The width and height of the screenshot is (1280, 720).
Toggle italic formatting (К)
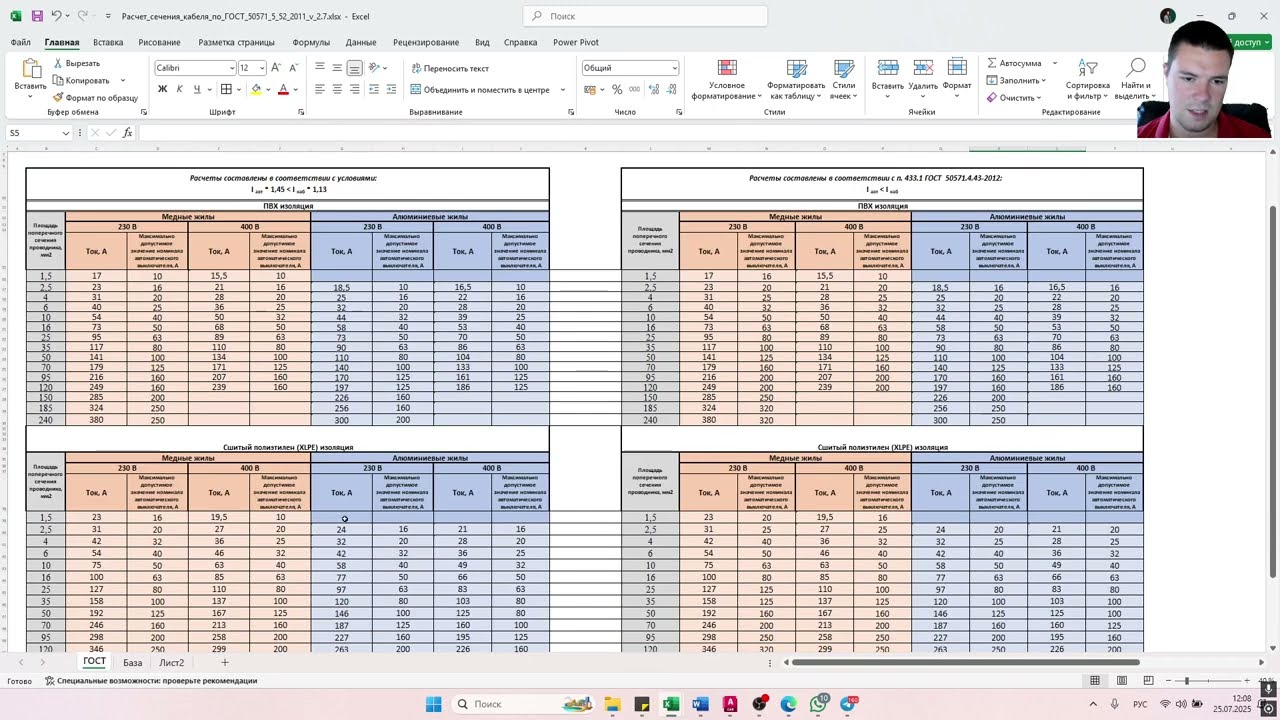click(179, 89)
